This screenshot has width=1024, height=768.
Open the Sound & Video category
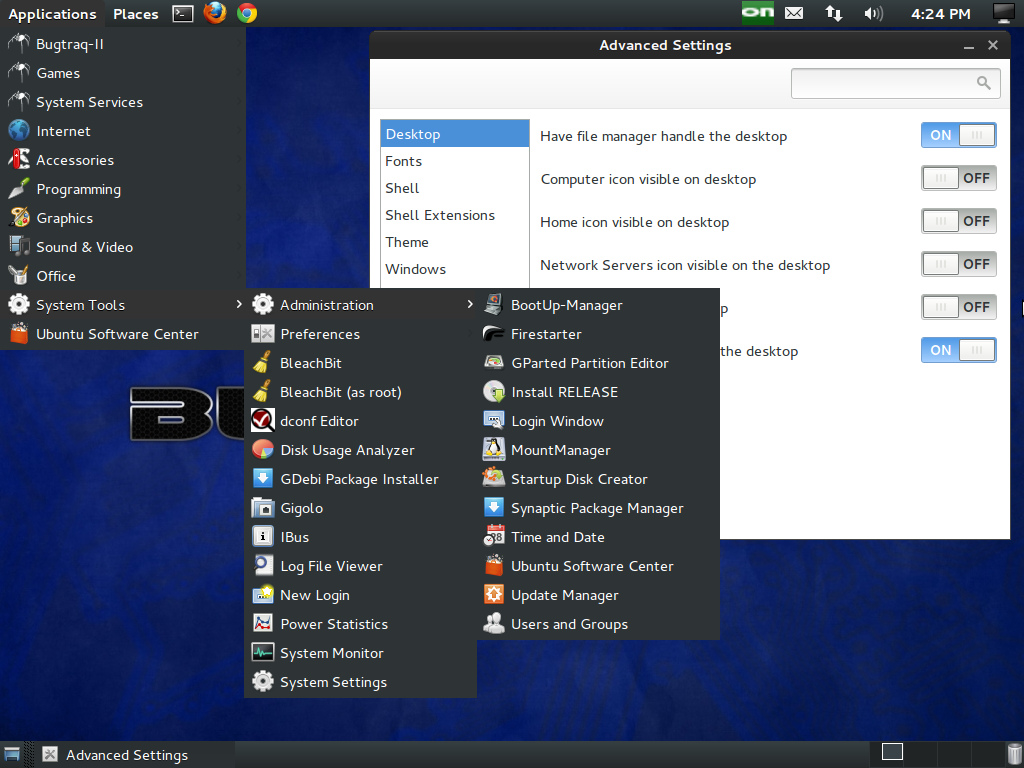point(123,247)
